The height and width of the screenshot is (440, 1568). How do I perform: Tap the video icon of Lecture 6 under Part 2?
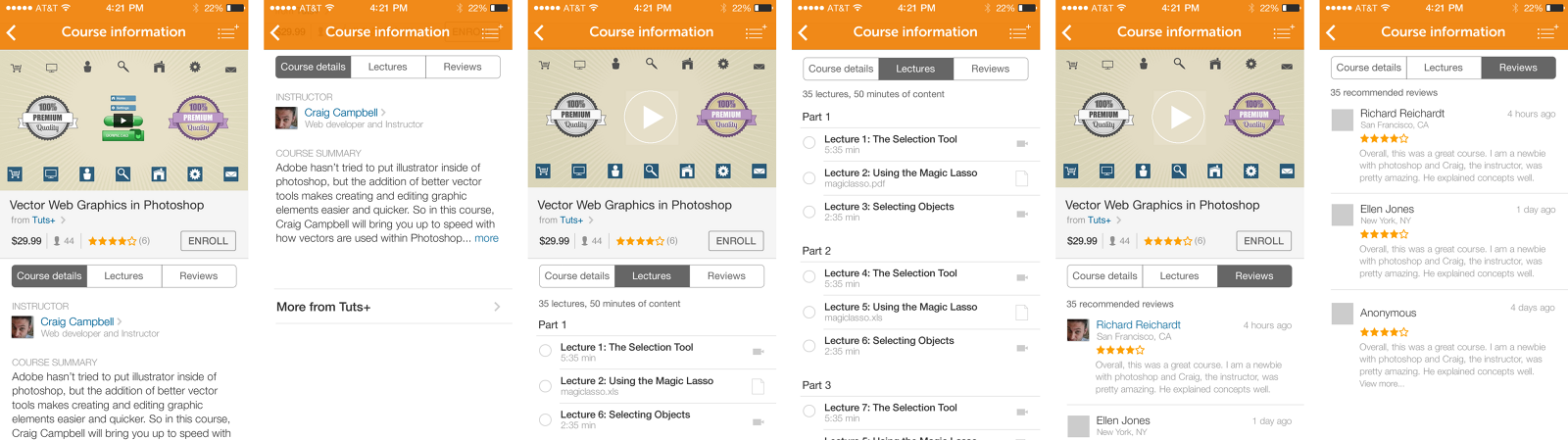[1022, 347]
